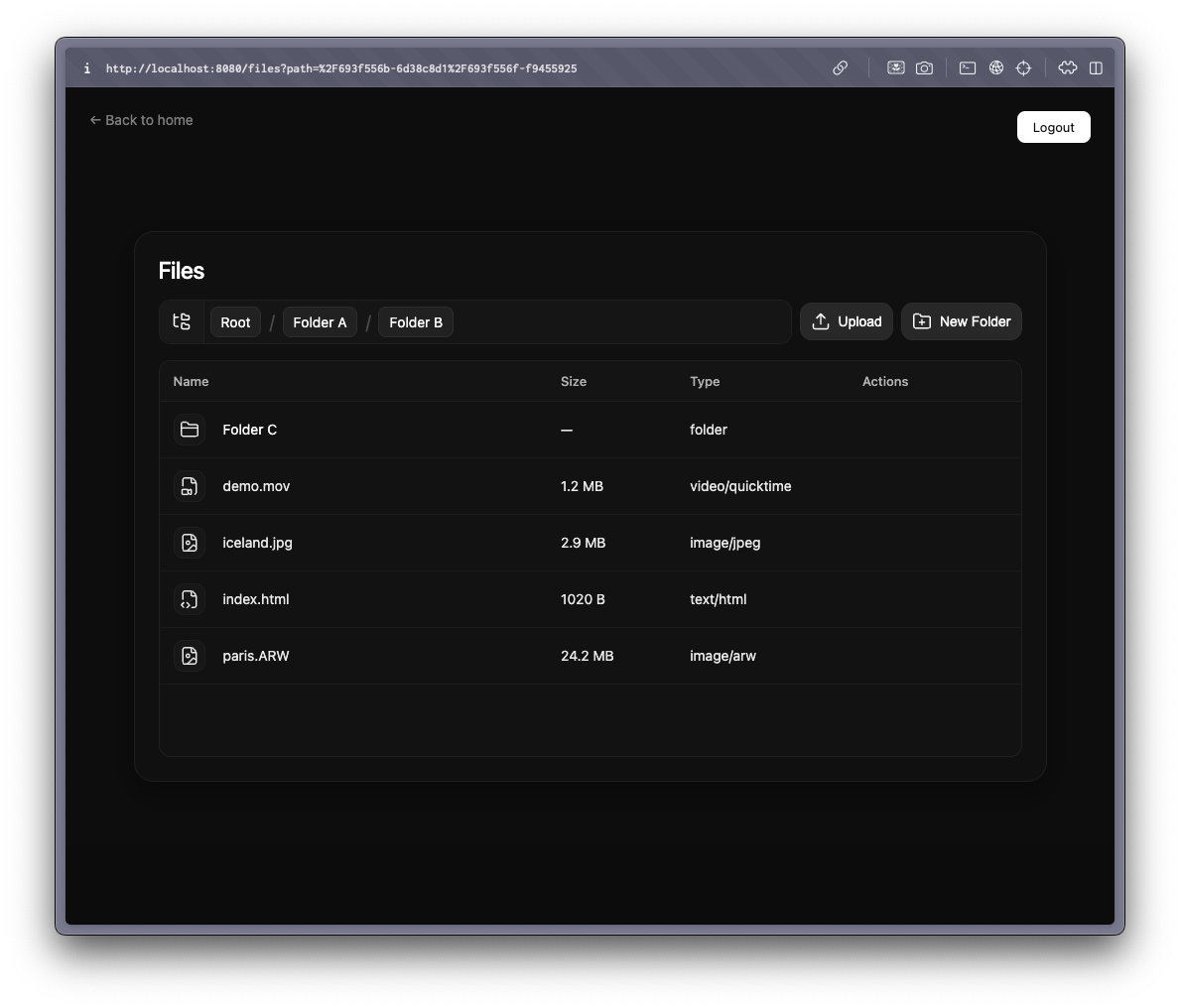Open Folder A from the breadcrumbs
Image resolution: width=1180 pixels, height=1008 pixels.
(x=320, y=321)
